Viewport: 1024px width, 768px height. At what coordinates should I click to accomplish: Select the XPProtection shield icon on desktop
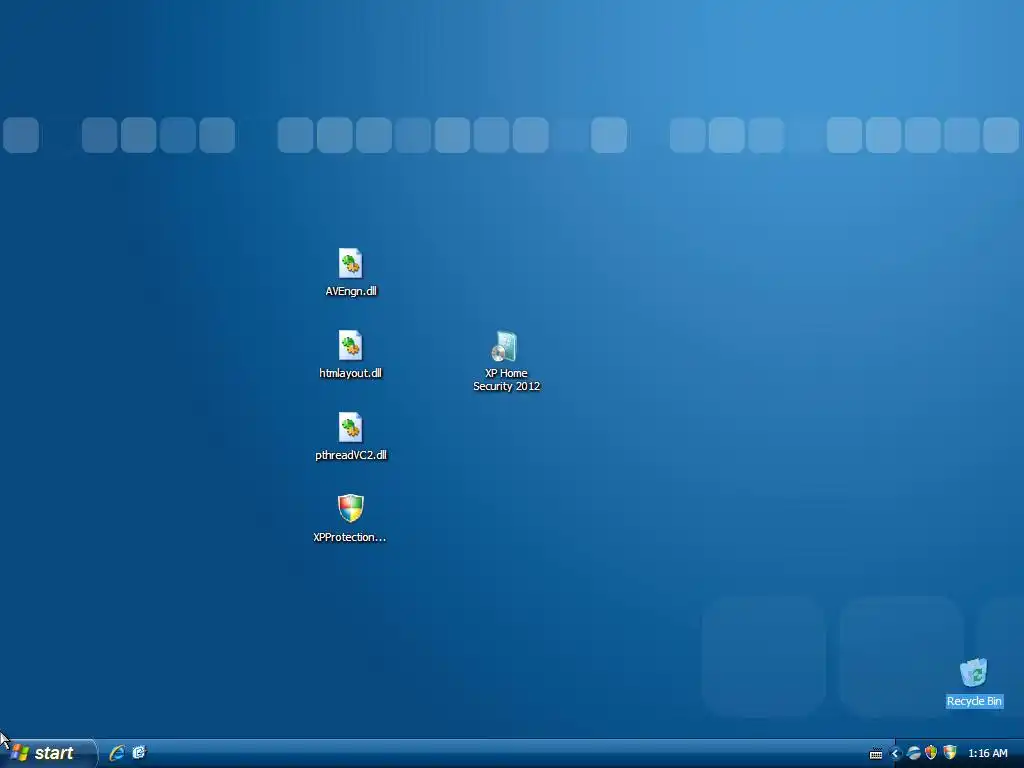point(351,508)
